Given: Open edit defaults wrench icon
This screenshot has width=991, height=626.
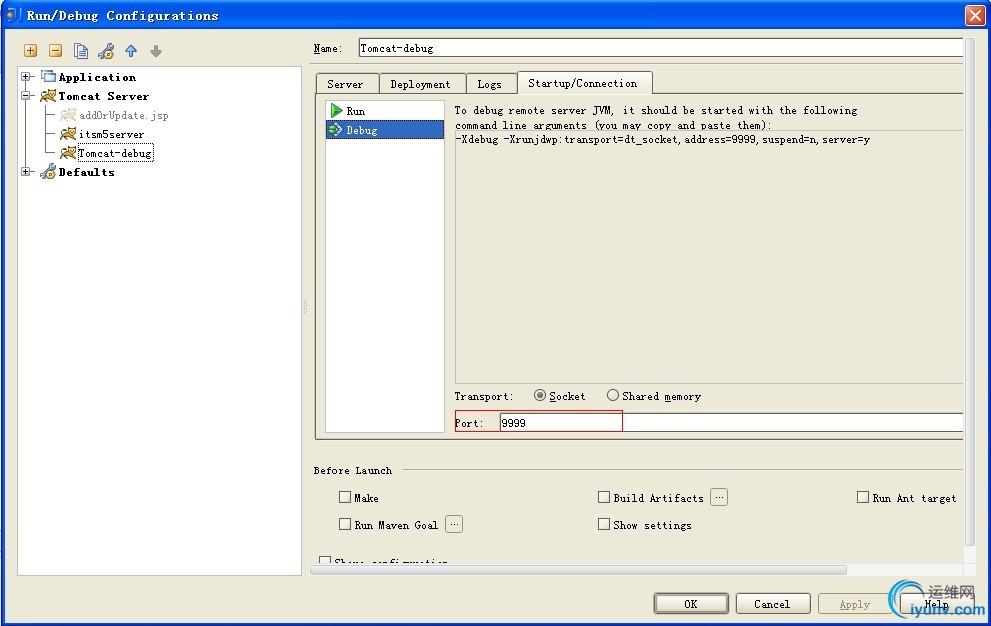Looking at the screenshot, I should pyautogui.click(x=106, y=51).
